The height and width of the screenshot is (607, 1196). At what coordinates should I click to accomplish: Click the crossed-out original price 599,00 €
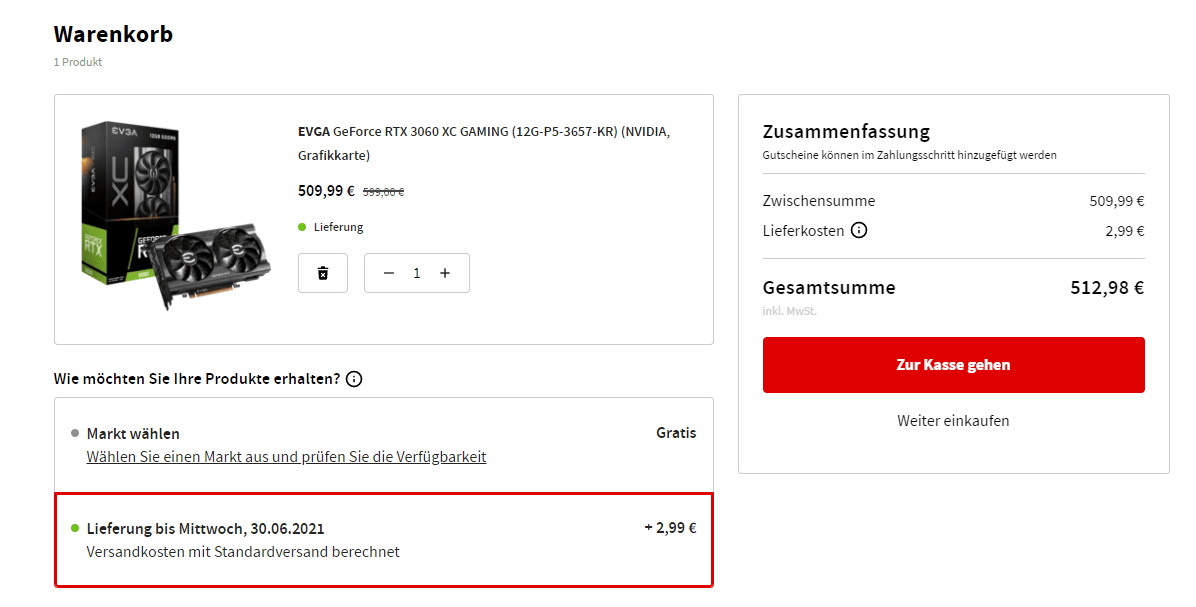pyautogui.click(x=384, y=192)
